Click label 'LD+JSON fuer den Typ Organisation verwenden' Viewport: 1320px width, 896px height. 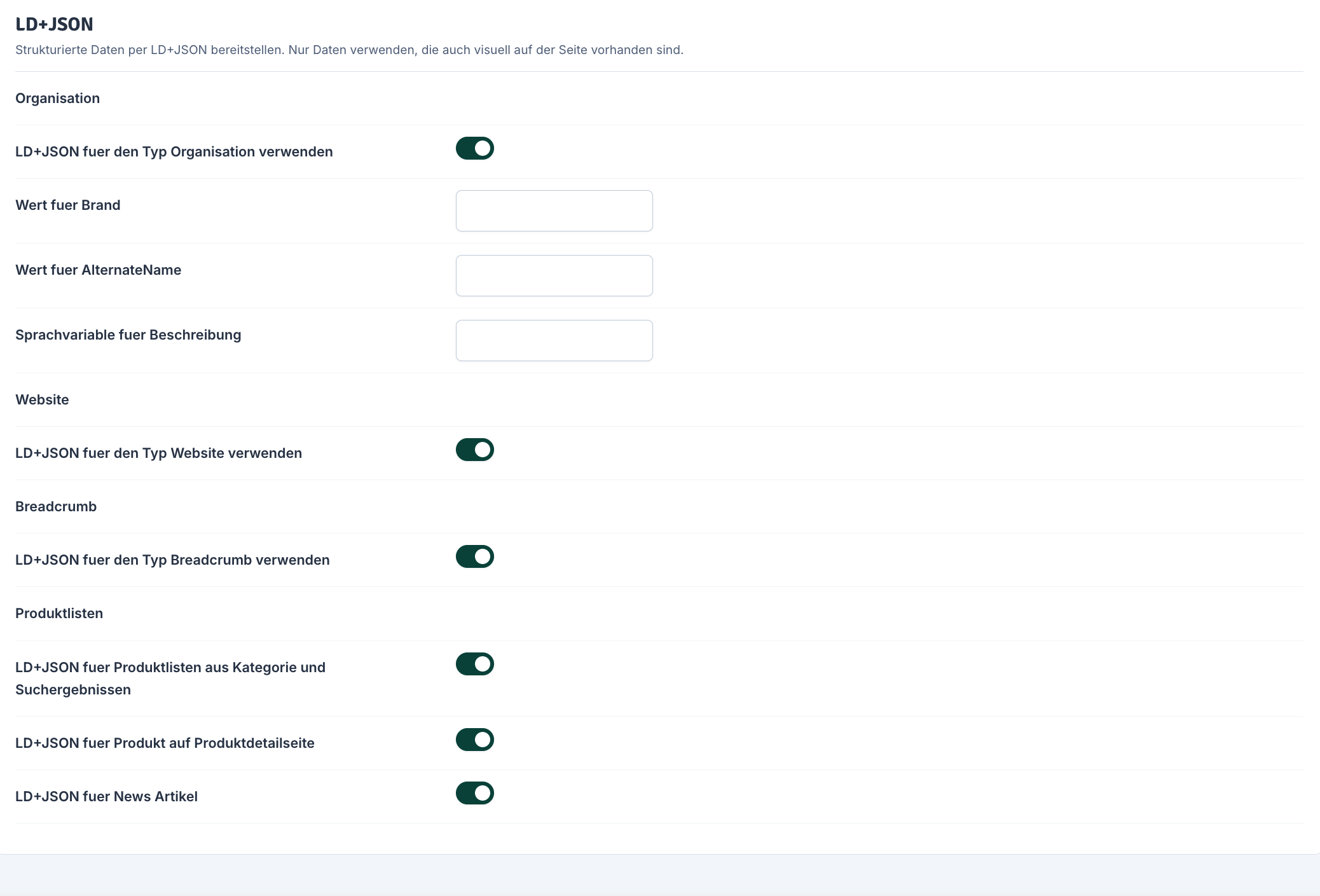point(174,151)
